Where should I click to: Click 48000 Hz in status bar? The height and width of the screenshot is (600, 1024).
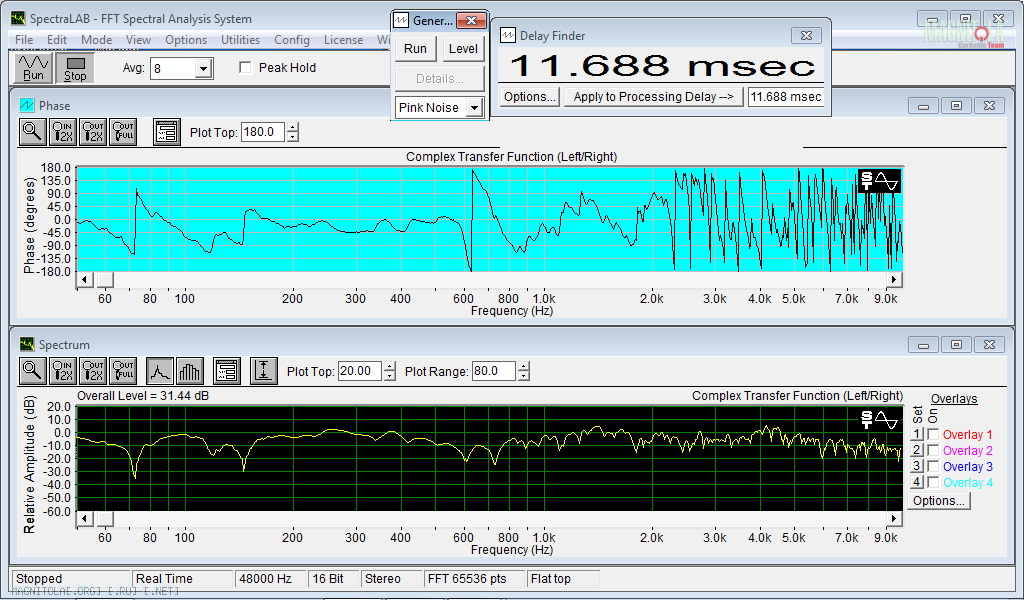(271, 579)
